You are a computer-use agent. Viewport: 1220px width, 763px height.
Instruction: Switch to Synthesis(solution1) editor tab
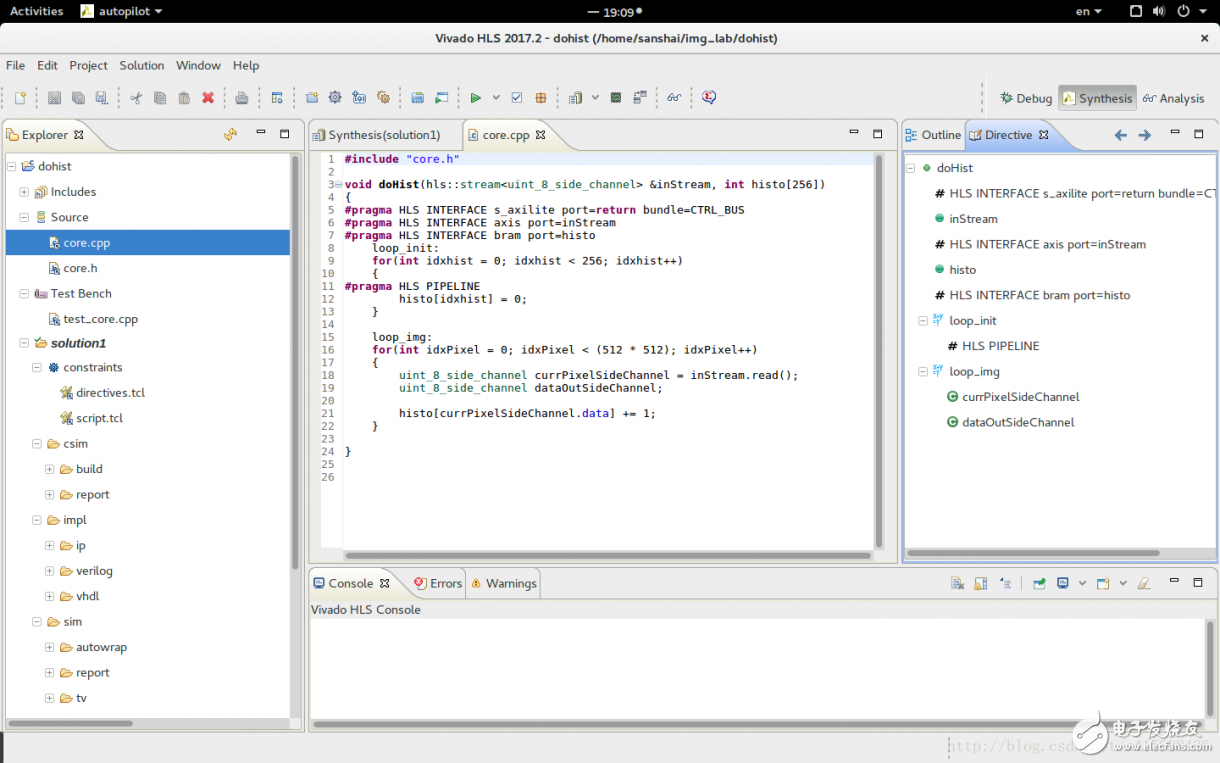tap(384, 135)
